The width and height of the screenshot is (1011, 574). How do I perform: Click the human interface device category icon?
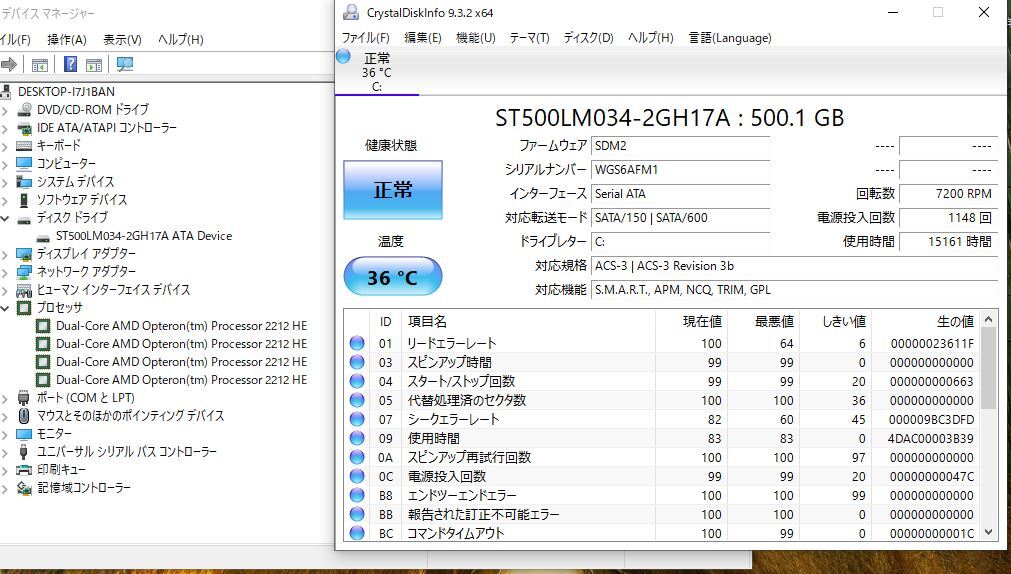[24, 290]
